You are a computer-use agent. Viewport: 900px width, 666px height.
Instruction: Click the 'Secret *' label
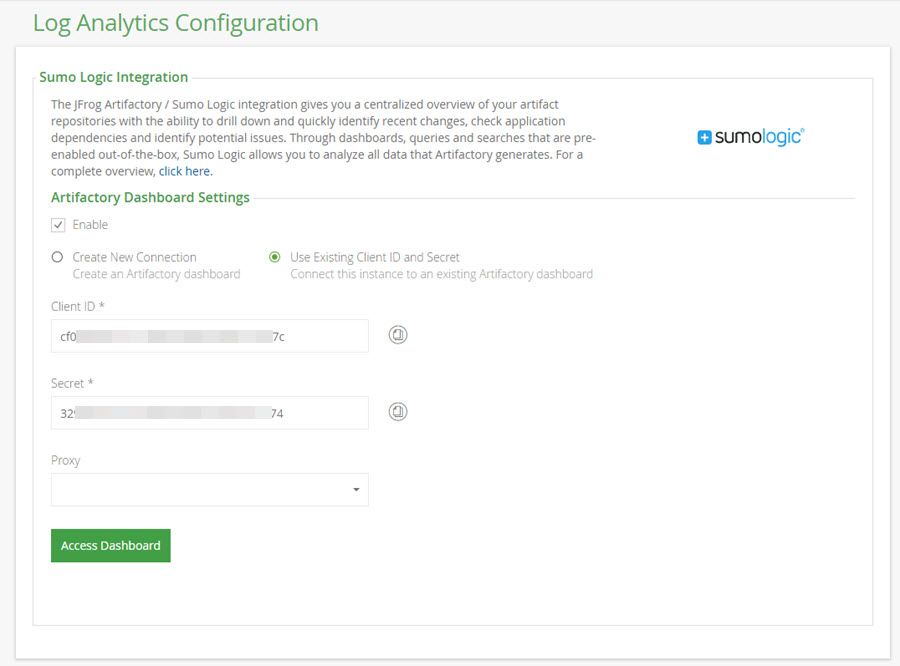click(x=72, y=383)
